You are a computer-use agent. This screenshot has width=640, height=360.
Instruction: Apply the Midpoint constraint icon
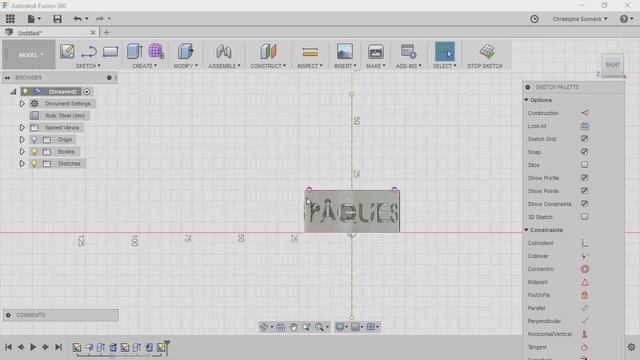pos(584,282)
